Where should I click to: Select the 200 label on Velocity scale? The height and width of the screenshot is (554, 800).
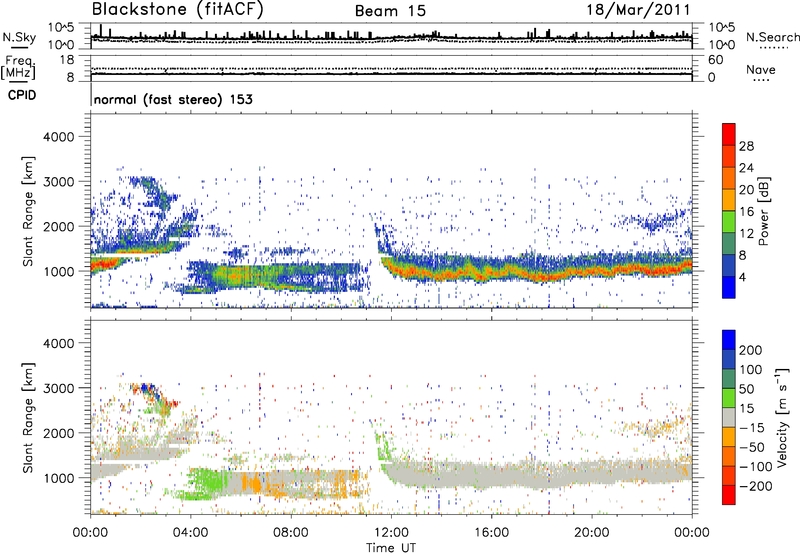(x=751, y=350)
